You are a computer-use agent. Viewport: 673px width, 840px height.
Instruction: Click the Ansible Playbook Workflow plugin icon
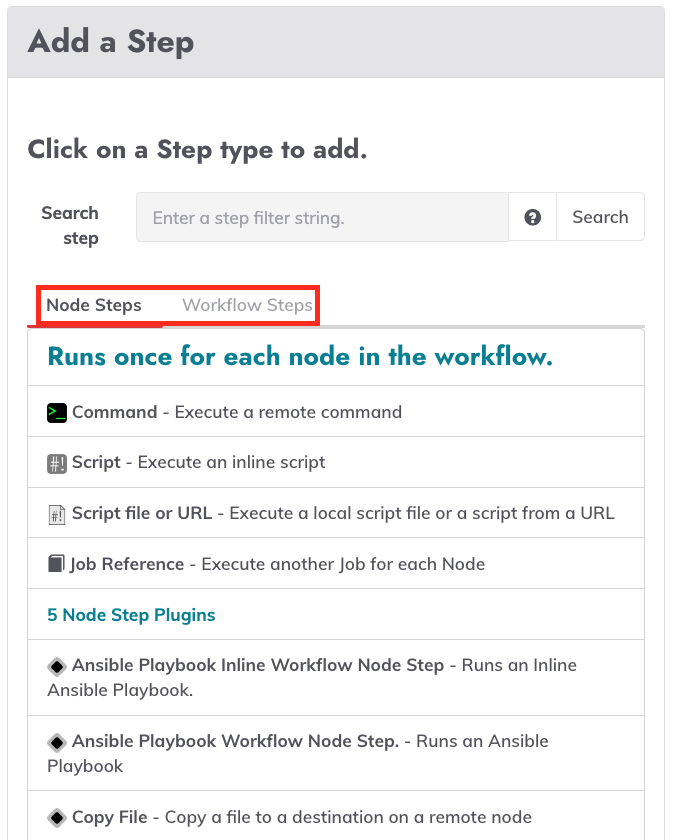tap(57, 742)
